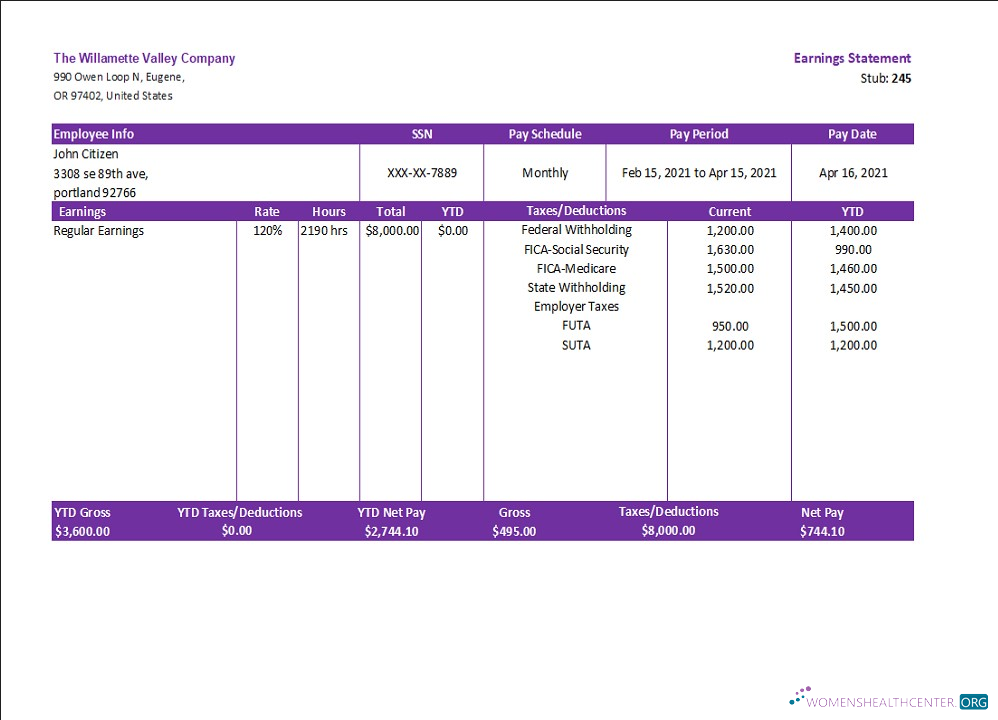998x720 pixels.
Task: Click the FUTA current amount 950.00
Action: coord(730,326)
